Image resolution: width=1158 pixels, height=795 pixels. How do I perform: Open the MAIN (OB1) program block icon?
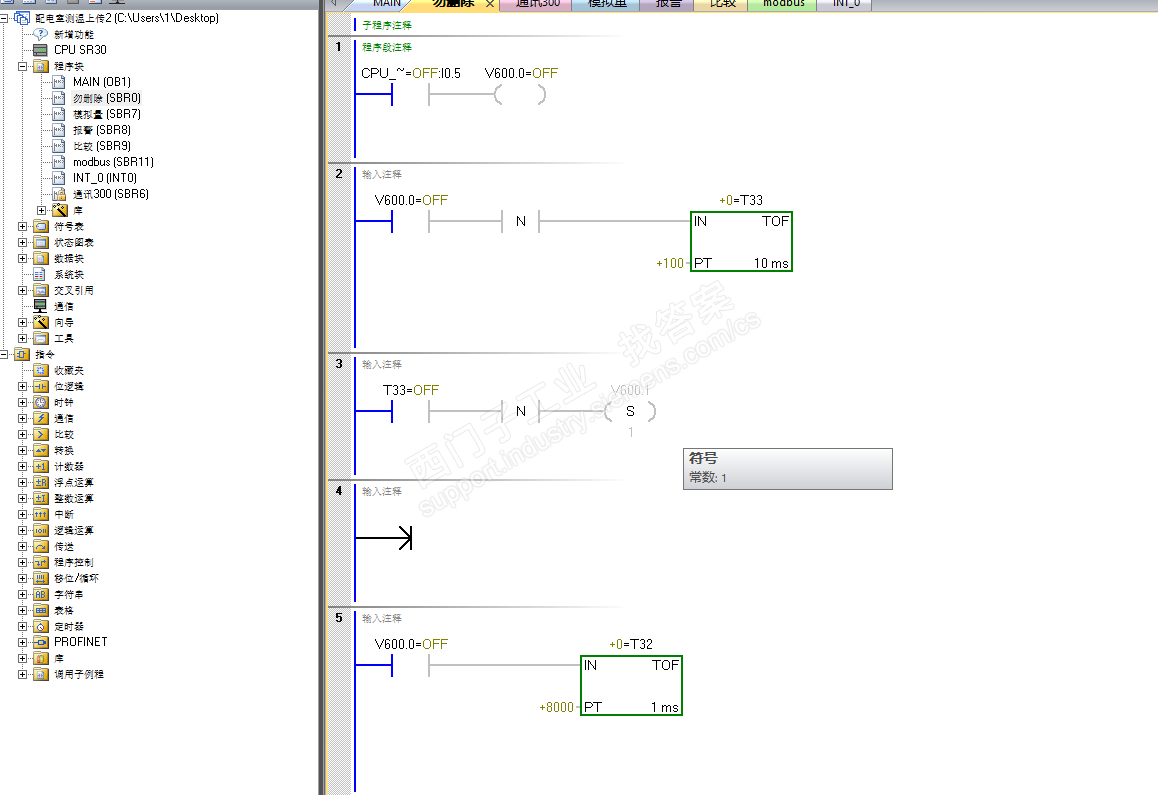coord(59,82)
